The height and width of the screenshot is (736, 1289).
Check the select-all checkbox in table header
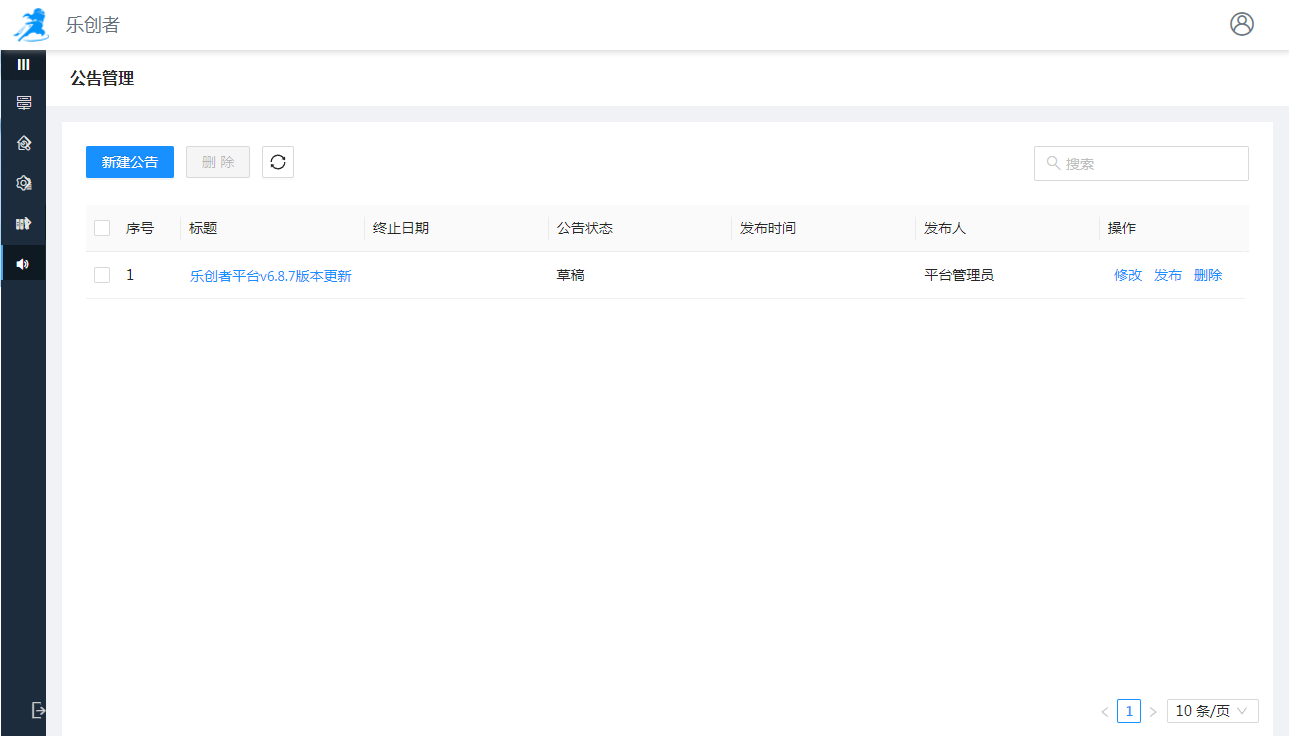pyautogui.click(x=102, y=228)
